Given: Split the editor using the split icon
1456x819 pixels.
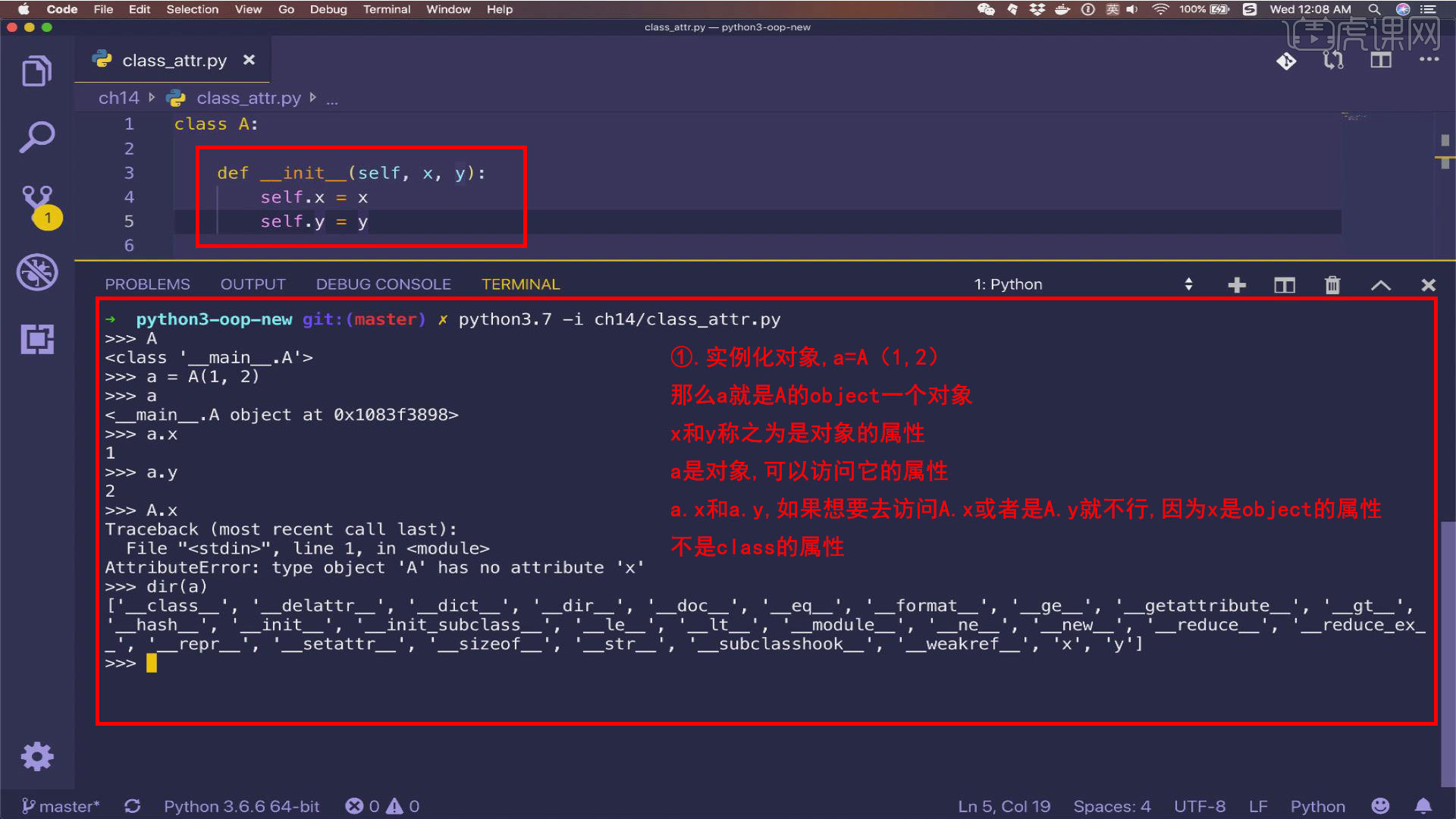Looking at the screenshot, I should 1380,61.
